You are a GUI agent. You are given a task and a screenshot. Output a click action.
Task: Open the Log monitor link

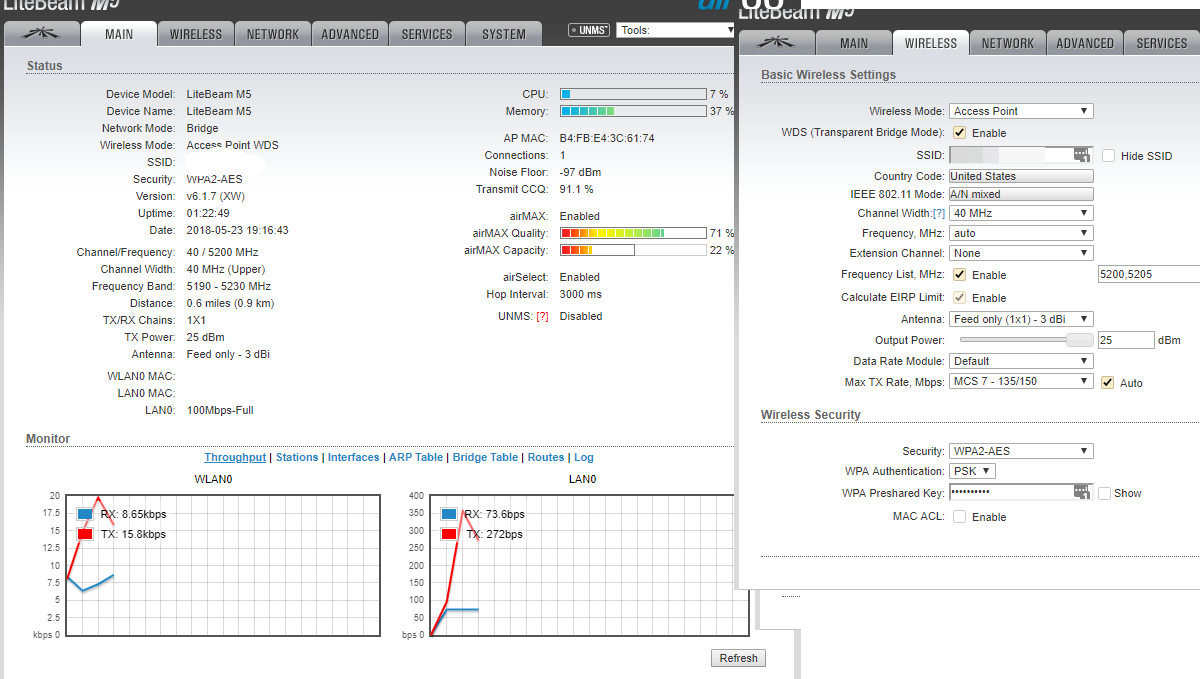(584, 457)
